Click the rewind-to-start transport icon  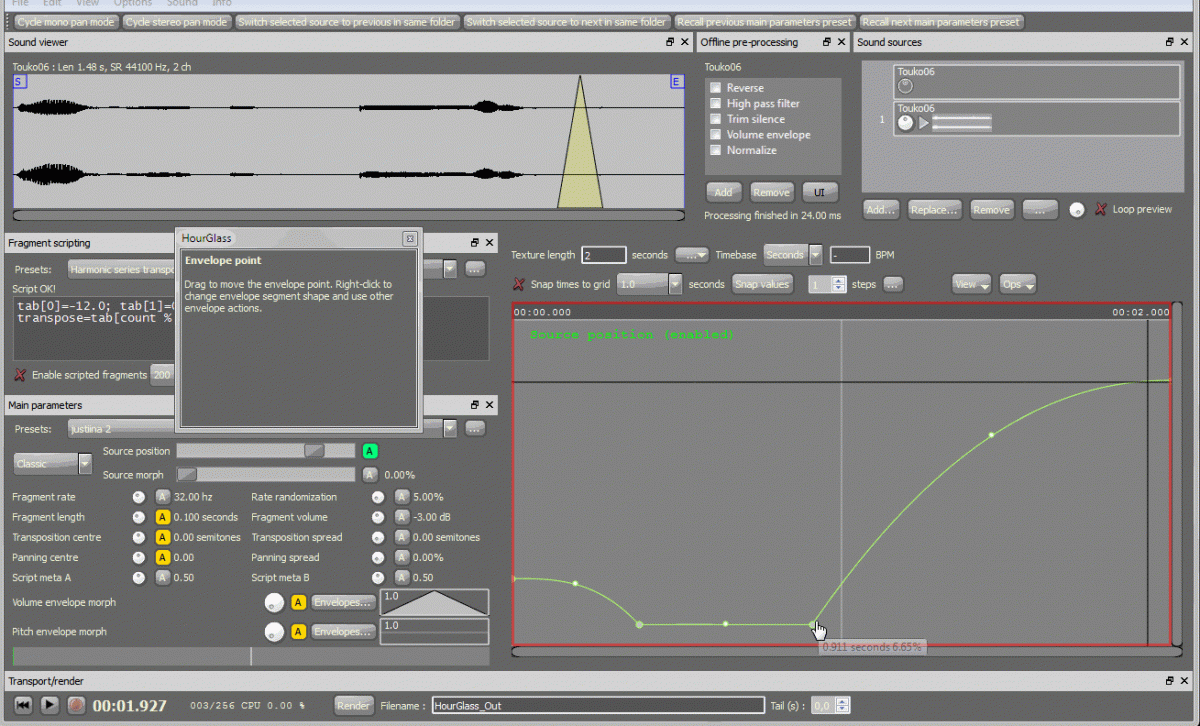(24, 705)
